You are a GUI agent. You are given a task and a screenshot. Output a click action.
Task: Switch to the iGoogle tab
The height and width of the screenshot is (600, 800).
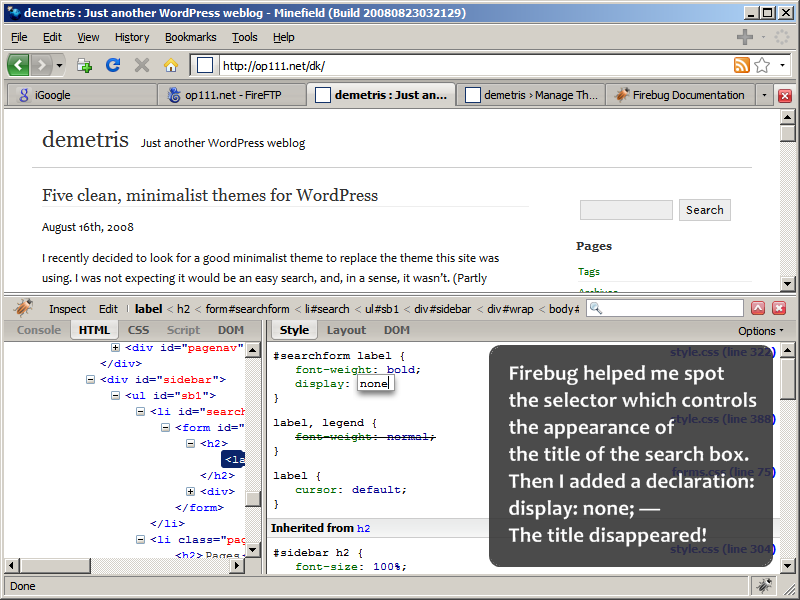(x=83, y=95)
